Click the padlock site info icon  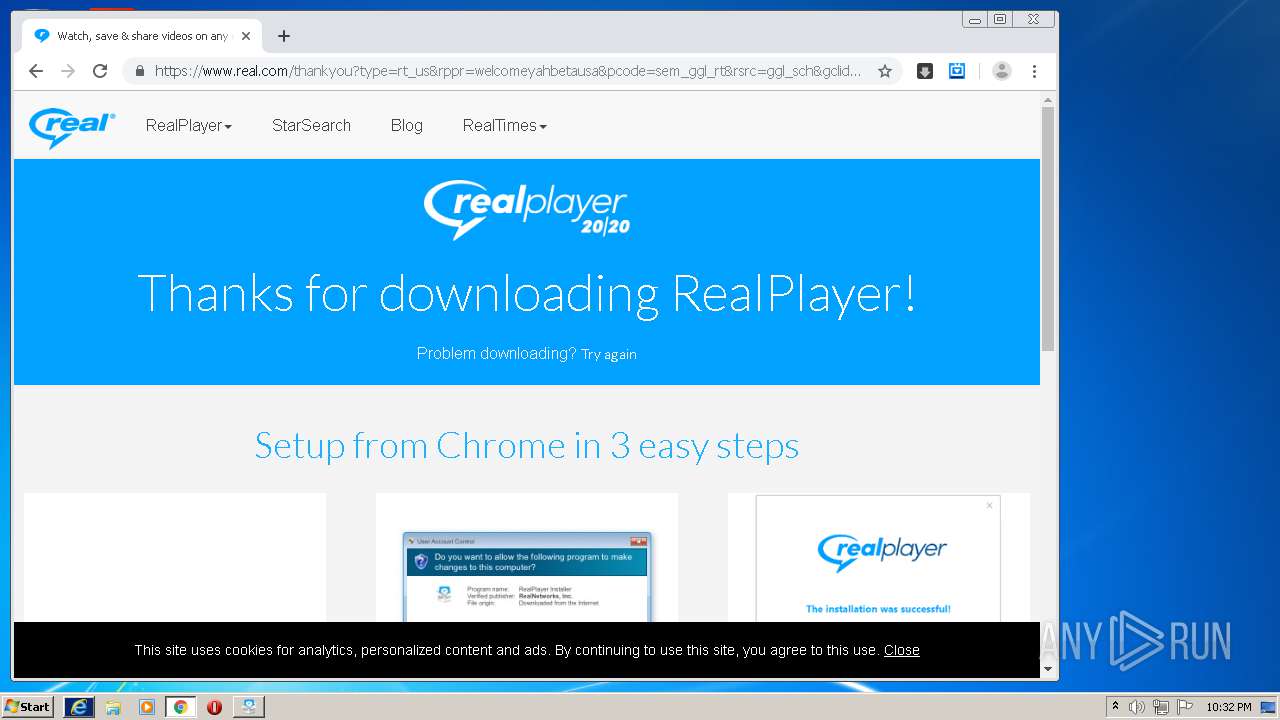click(140, 71)
